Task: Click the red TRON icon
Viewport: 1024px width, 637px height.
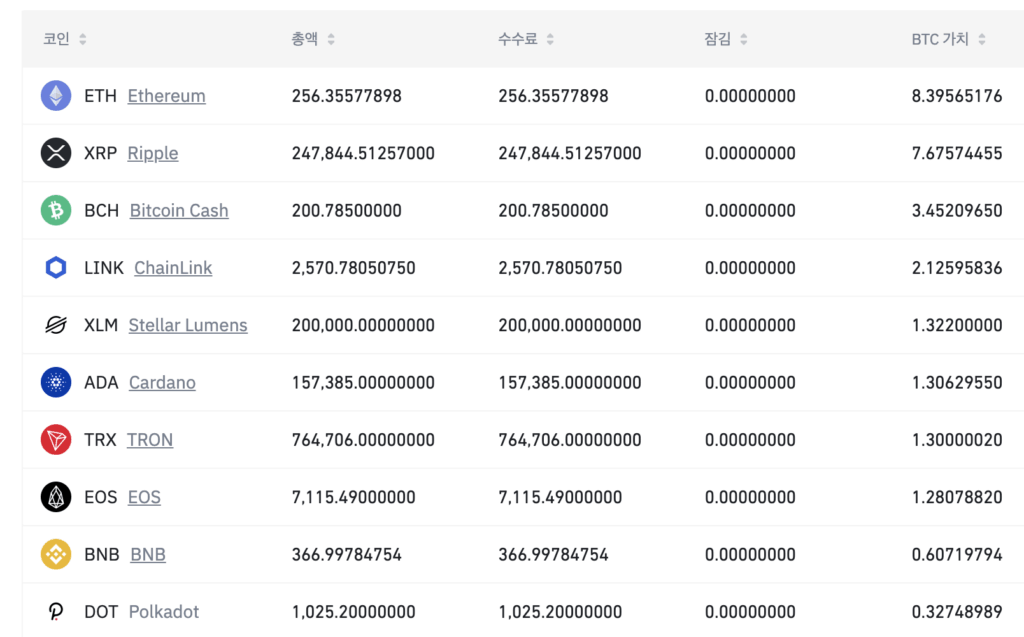Action: [56, 440]
